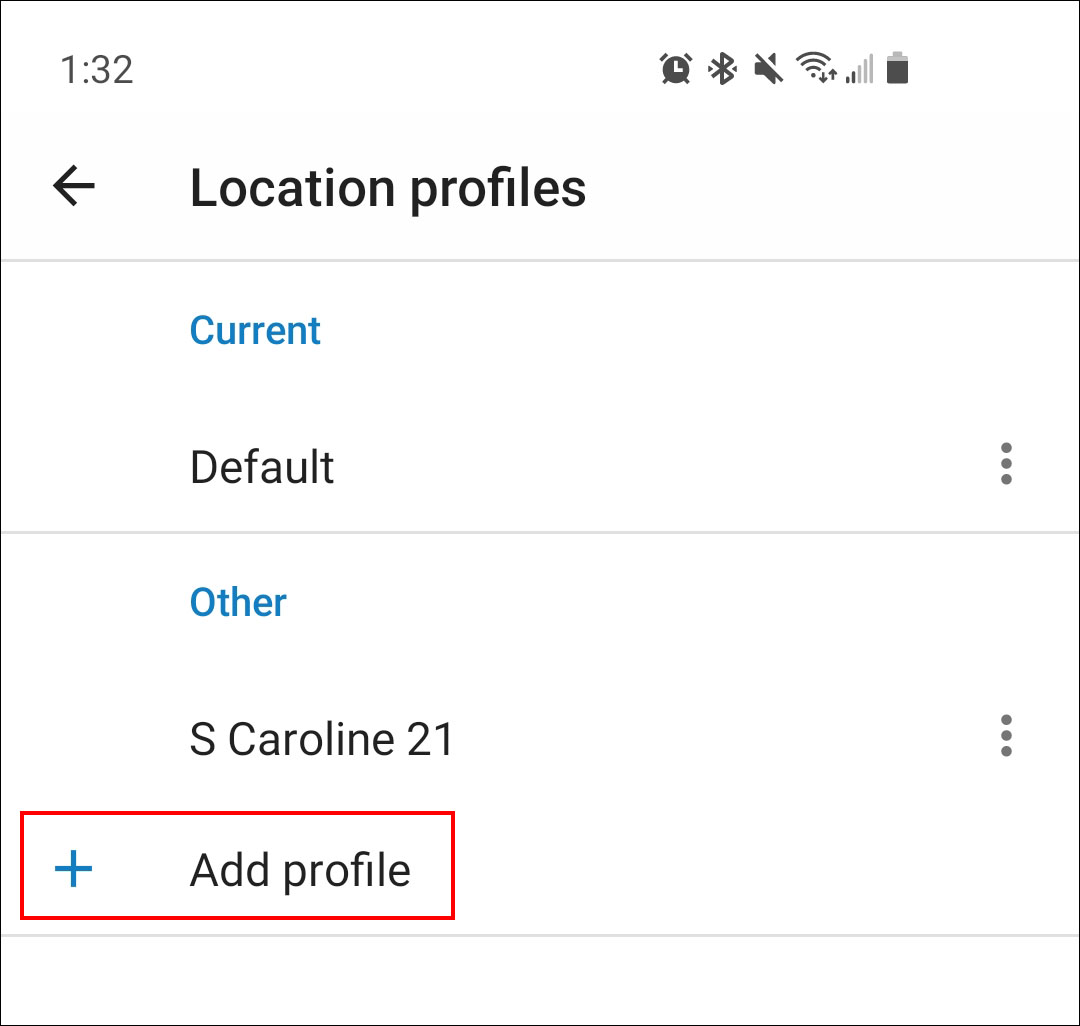
Task: Tap the Wi-Fi signal status bar icon
Action: 815,68
